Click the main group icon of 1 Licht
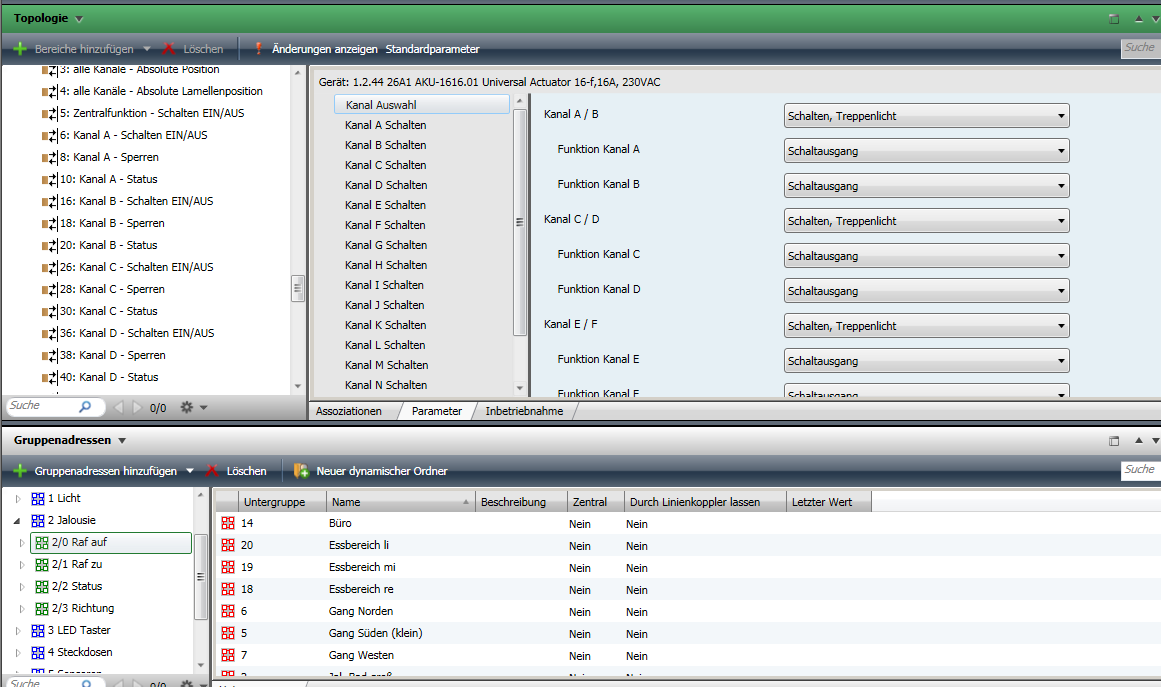1161x687 pixels. click(38, 499)
